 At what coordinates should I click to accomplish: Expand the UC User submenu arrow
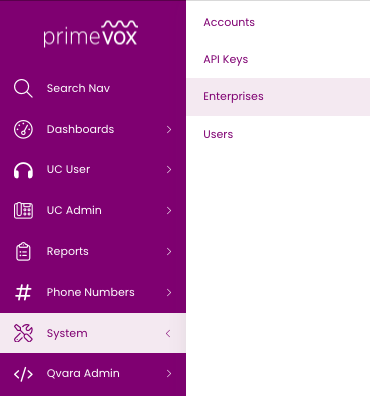click(169, 170)
